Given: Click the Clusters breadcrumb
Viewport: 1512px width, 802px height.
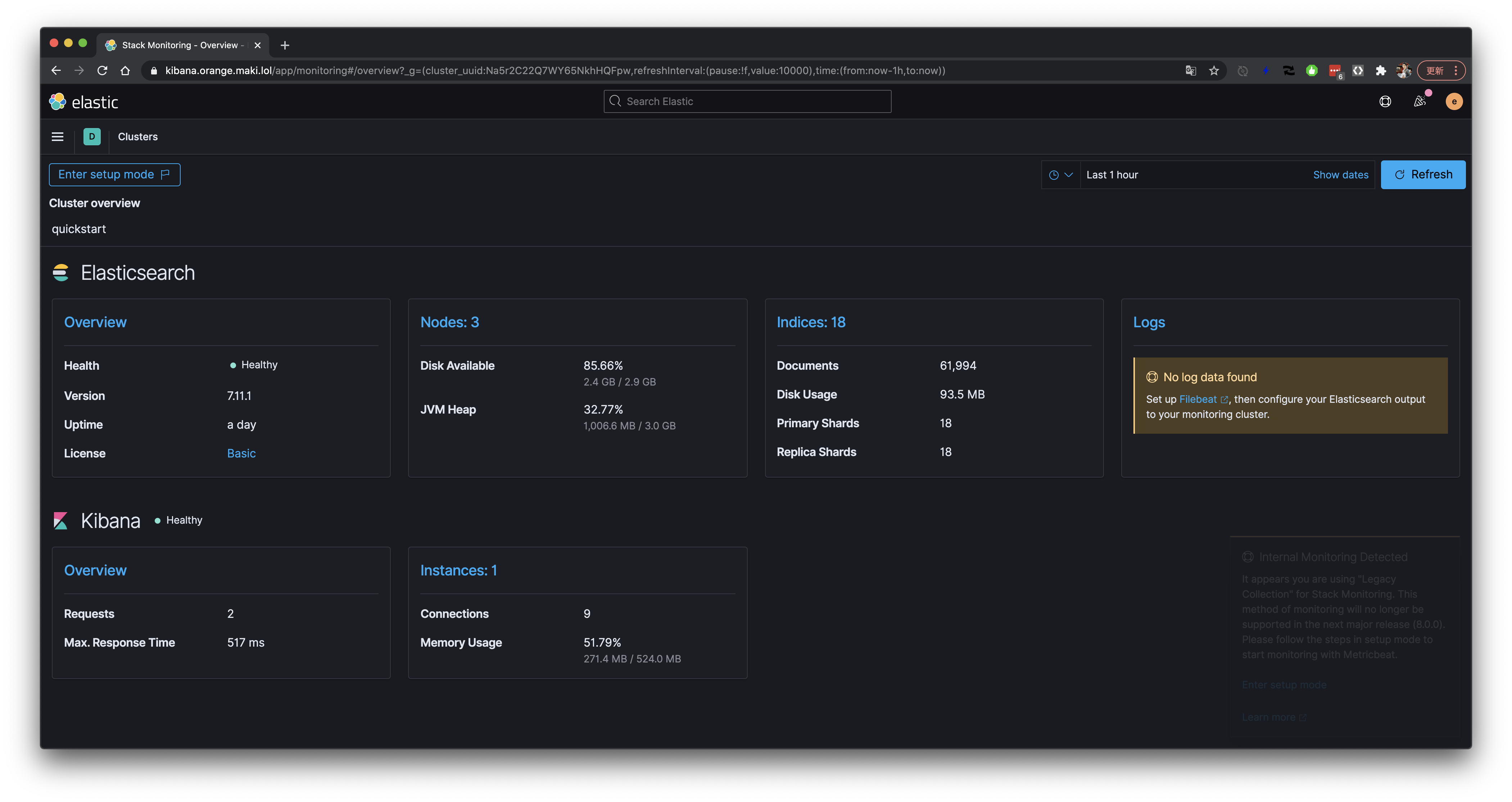Looking at the screenshot, I should 138,137.
